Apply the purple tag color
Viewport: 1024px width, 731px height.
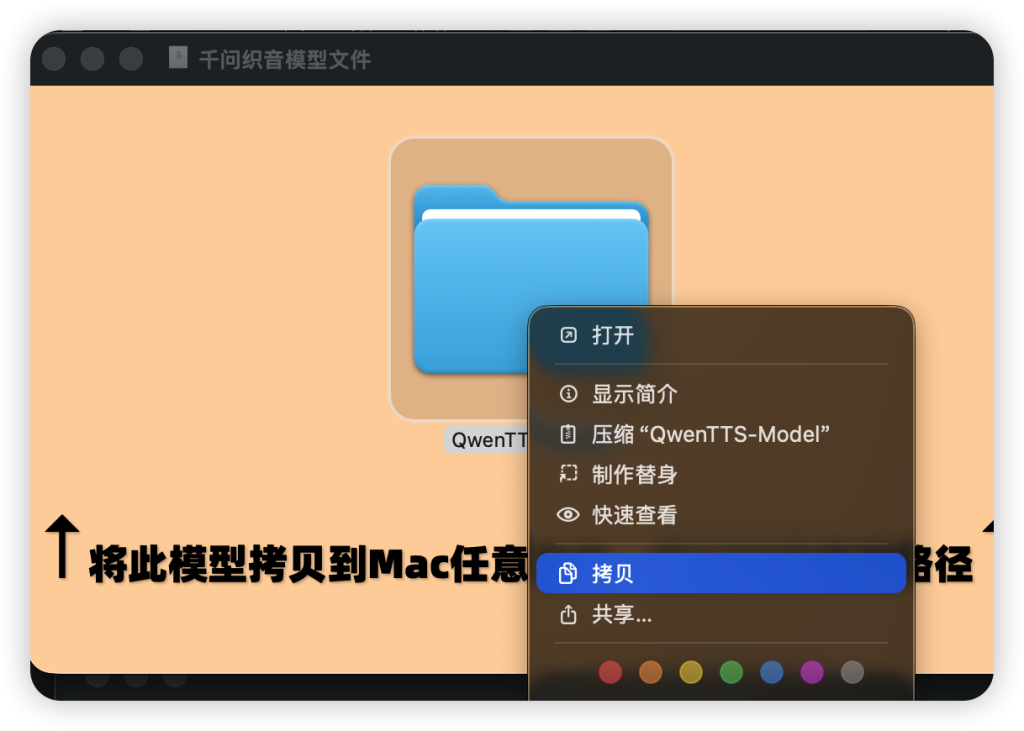pyautogui.click(x=812, y=672)
